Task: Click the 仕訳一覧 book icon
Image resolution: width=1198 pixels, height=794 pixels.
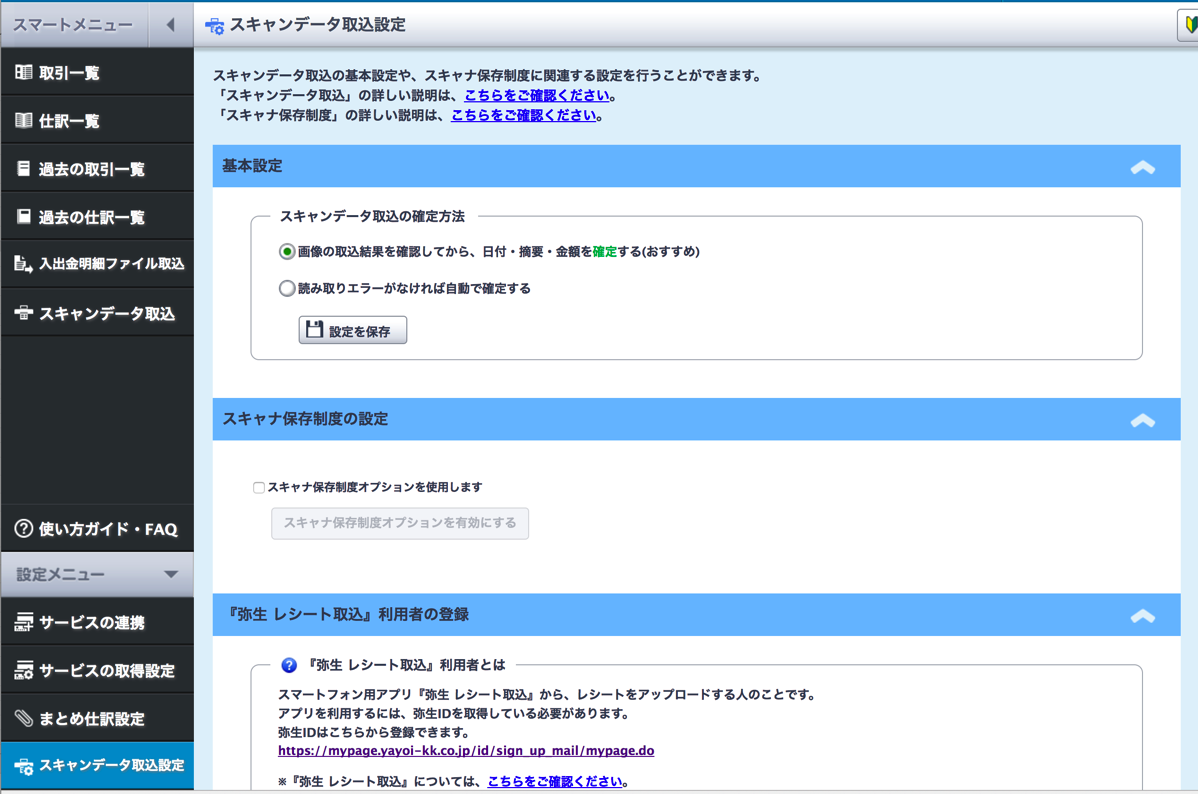Action: coord(24,121)
